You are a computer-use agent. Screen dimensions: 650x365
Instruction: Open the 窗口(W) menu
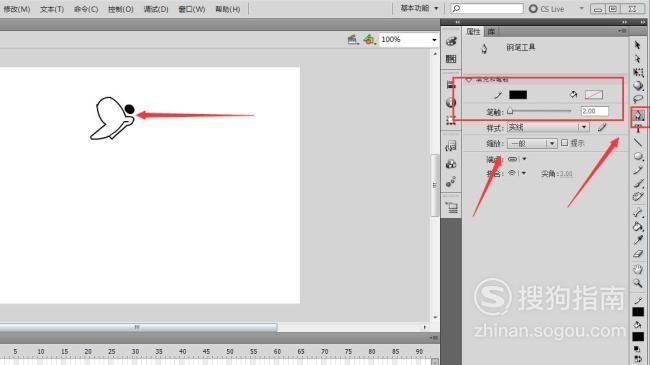click(192, 9)
